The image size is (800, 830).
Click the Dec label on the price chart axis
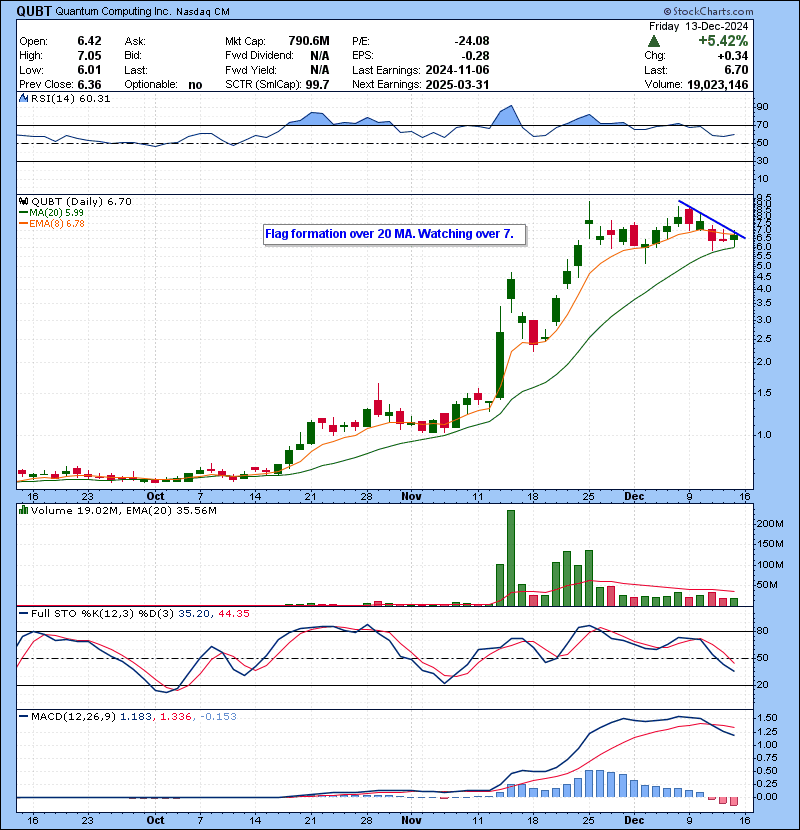point(634,497)
